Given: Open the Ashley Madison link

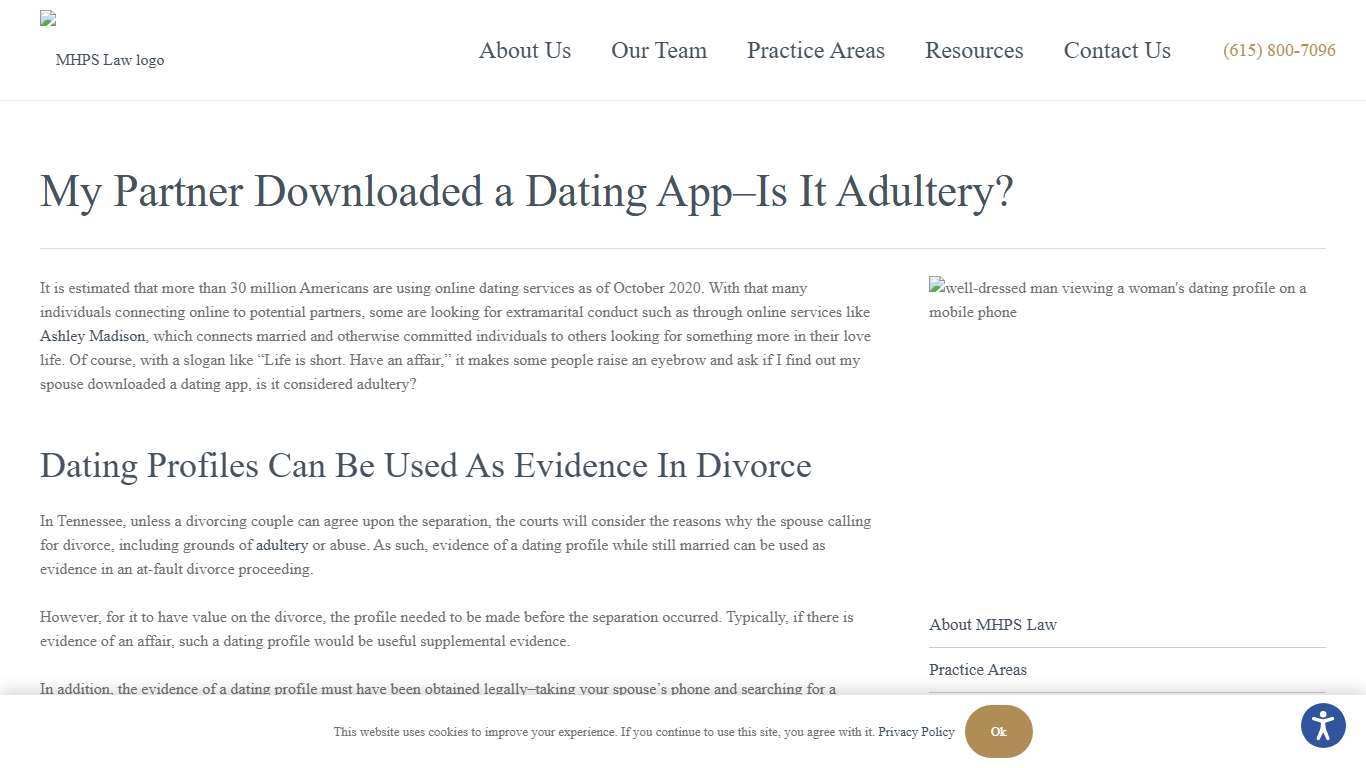Looking at the screenshot, I should (x=92, y=336).
